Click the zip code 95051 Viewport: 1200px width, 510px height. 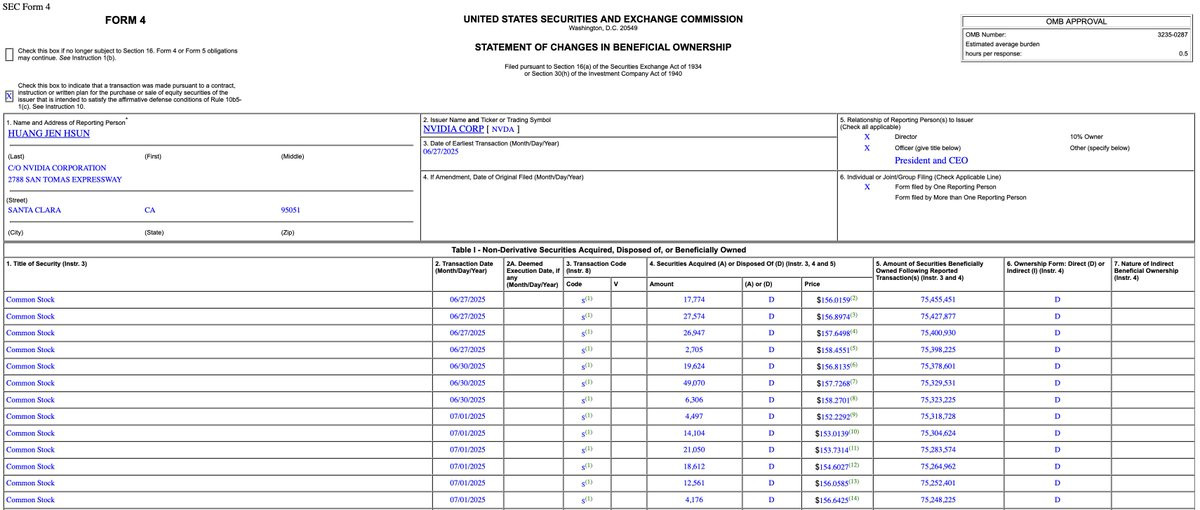tap(291, 210)
